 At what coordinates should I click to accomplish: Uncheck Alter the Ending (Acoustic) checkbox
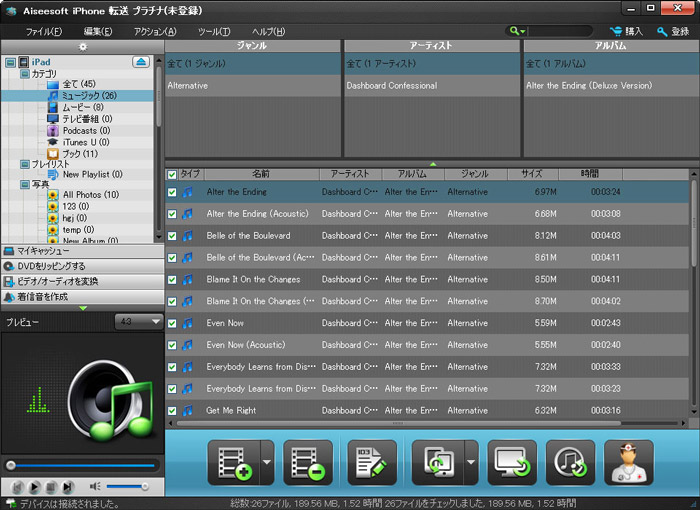click(x=172, y=214)
